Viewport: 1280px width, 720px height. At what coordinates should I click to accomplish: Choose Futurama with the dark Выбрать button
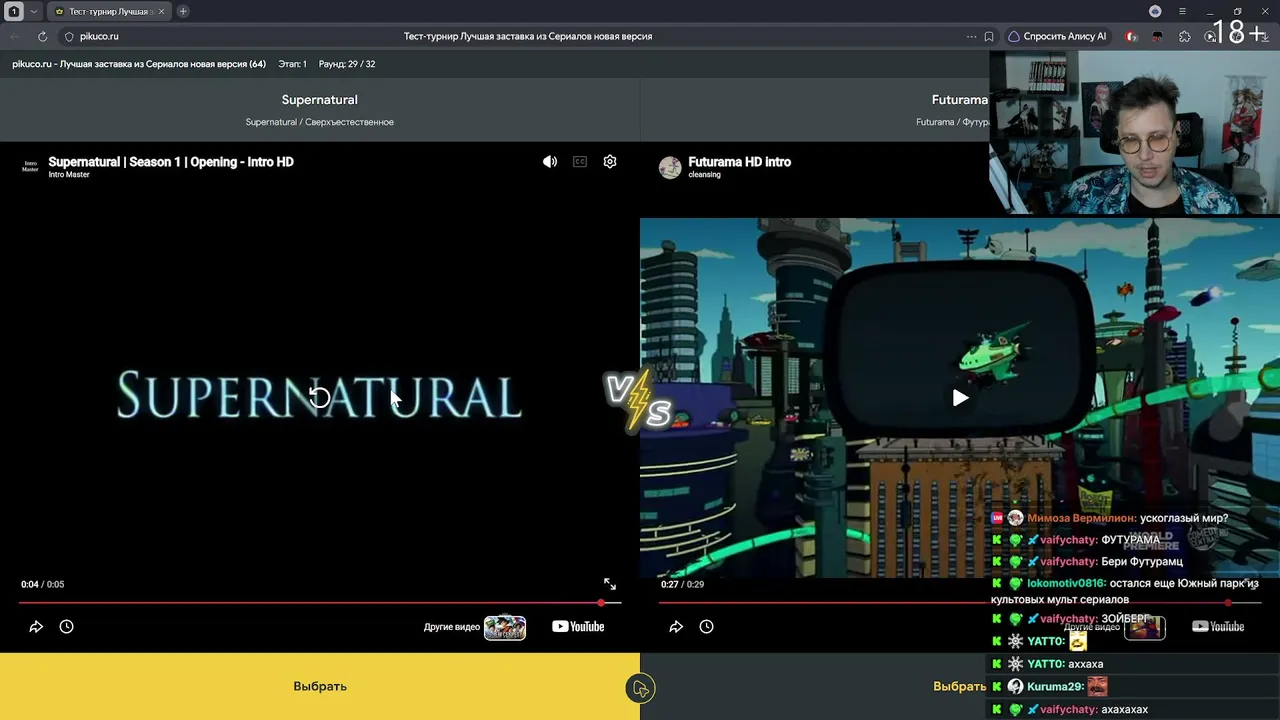(x=960, y=686)
